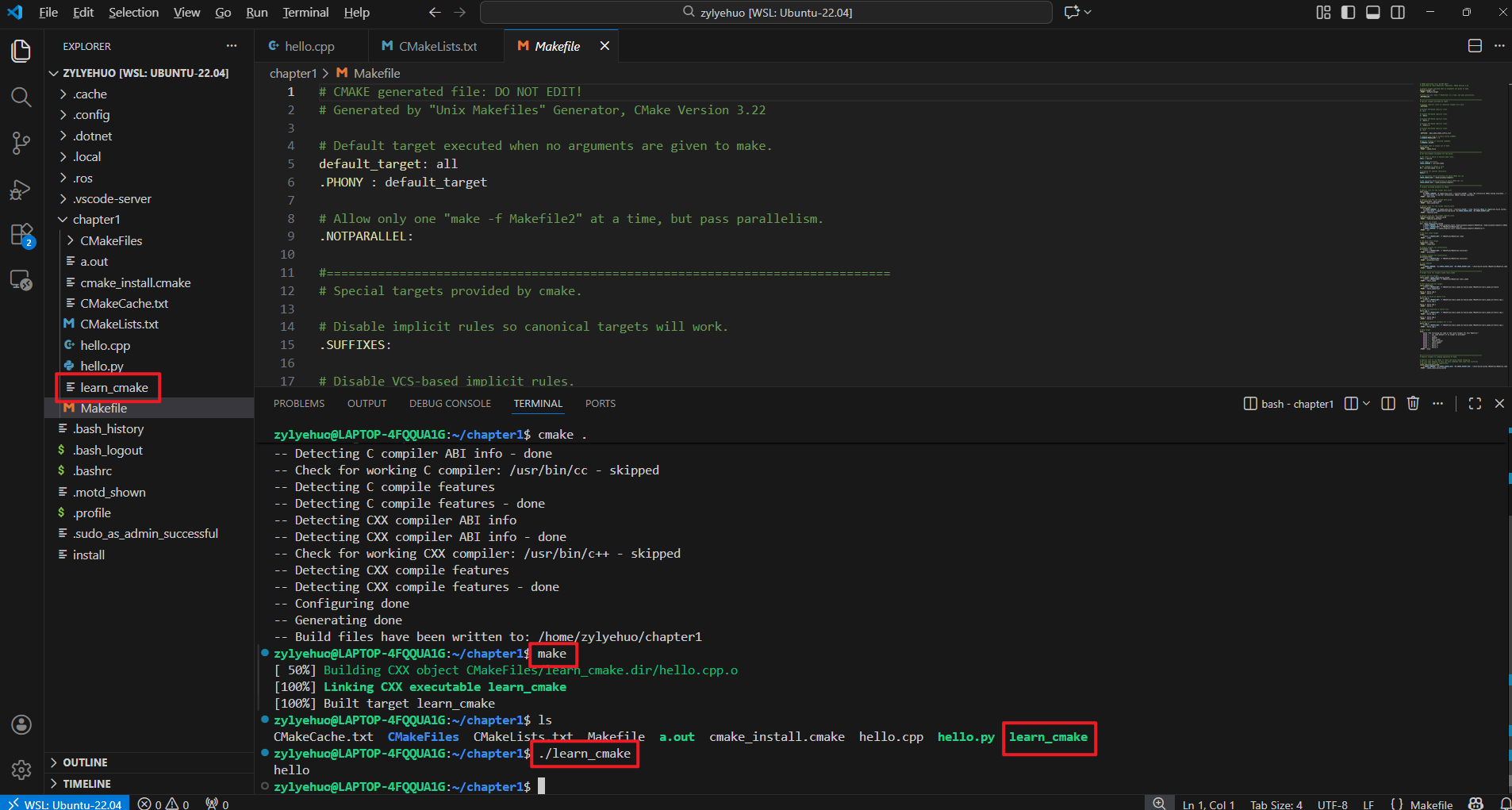
Task: Open the Accounts icon in activity bar
Action: tap(21, 724)
